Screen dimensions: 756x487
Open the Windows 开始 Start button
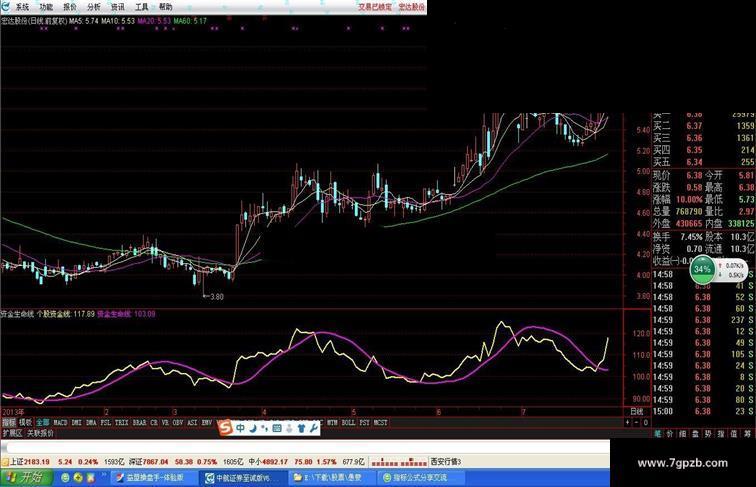coord(27,478)
